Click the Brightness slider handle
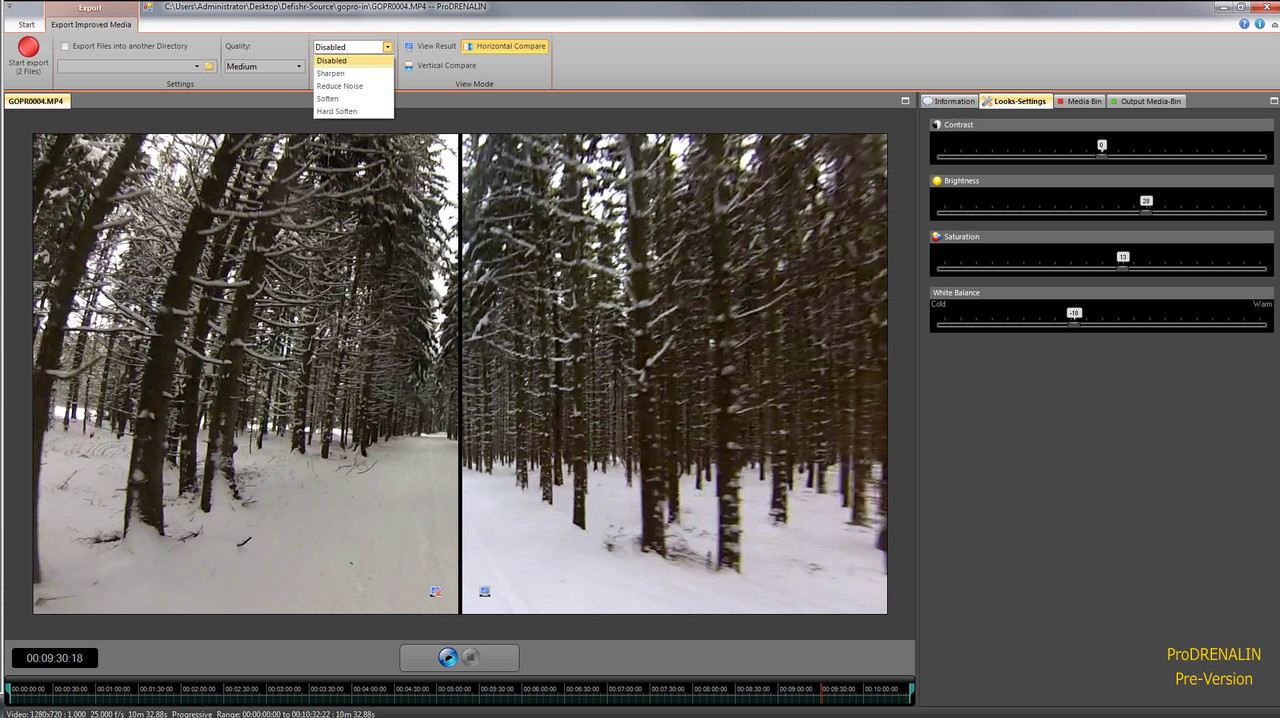The image size is (1280, 718). tap(1146, 212)
